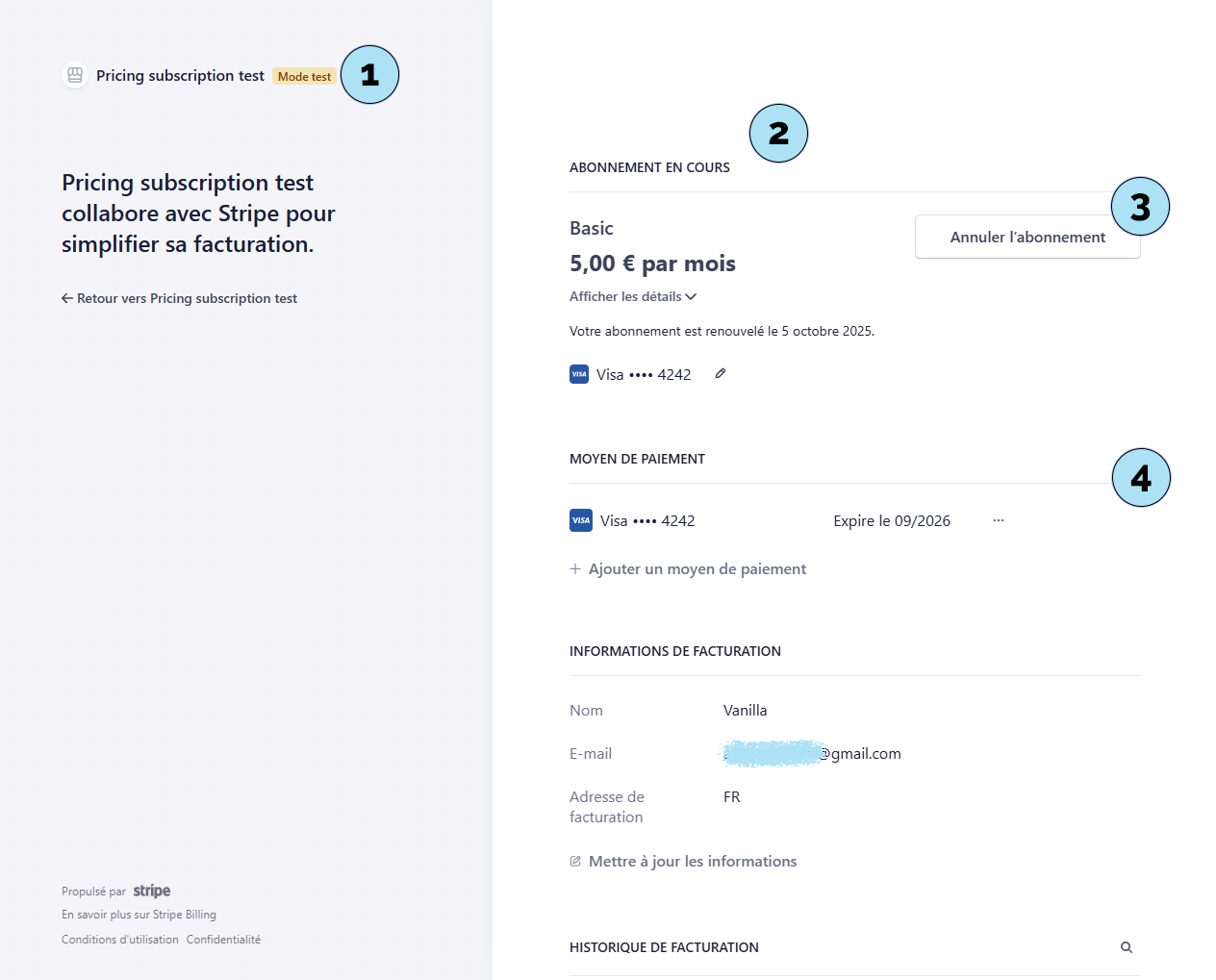The image size is (1216, 980).
Task: Expand Afficher les détails
Action: click(632, 296)
